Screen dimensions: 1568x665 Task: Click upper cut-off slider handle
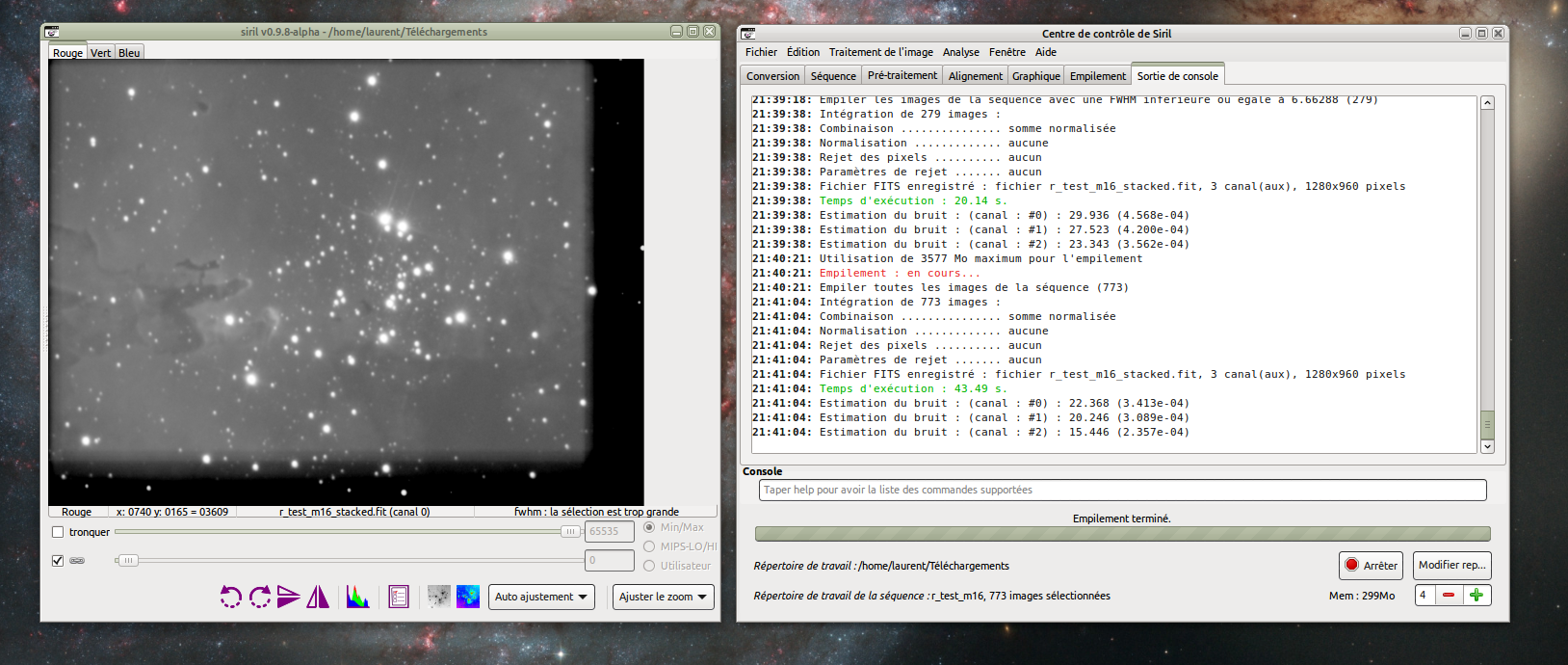571,531
